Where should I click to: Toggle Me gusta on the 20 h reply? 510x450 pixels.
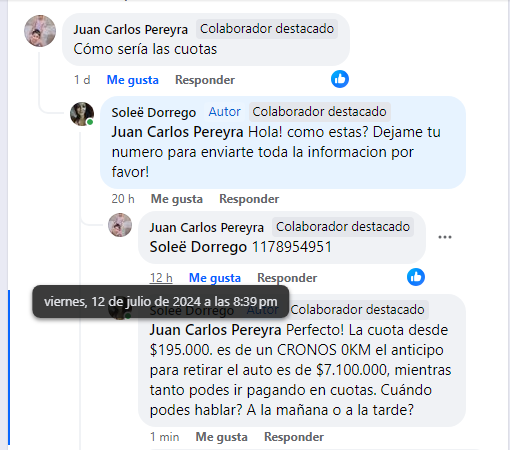[x=177, y=199]
